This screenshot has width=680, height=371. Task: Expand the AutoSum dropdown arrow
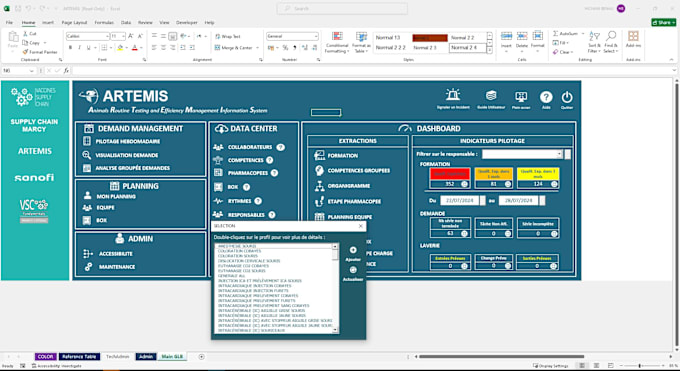coord(582,33)
